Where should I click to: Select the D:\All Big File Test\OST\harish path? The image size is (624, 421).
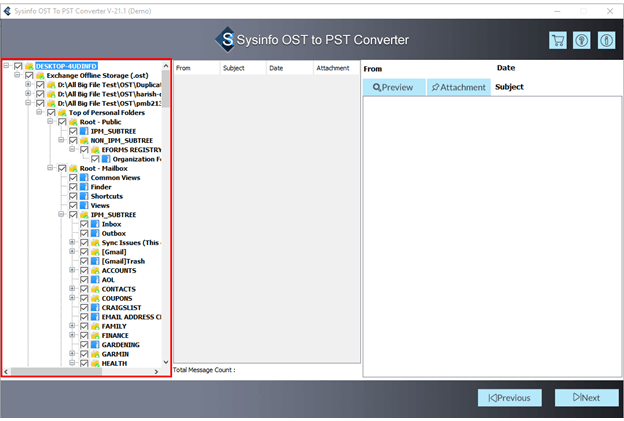pyautogui.click(x=109, y=94)
